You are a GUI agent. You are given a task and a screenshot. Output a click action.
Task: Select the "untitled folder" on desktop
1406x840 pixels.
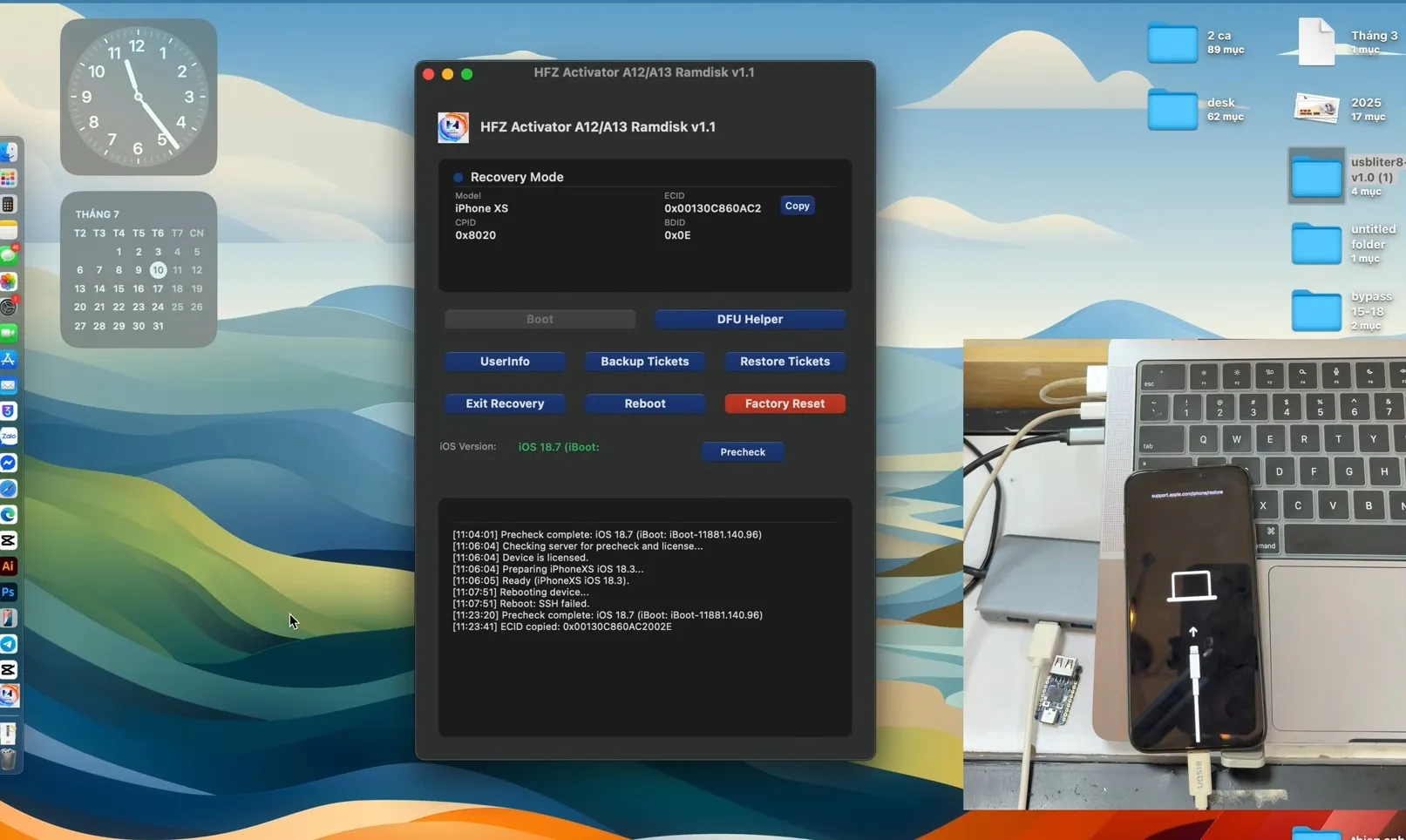coord(1316,243)
